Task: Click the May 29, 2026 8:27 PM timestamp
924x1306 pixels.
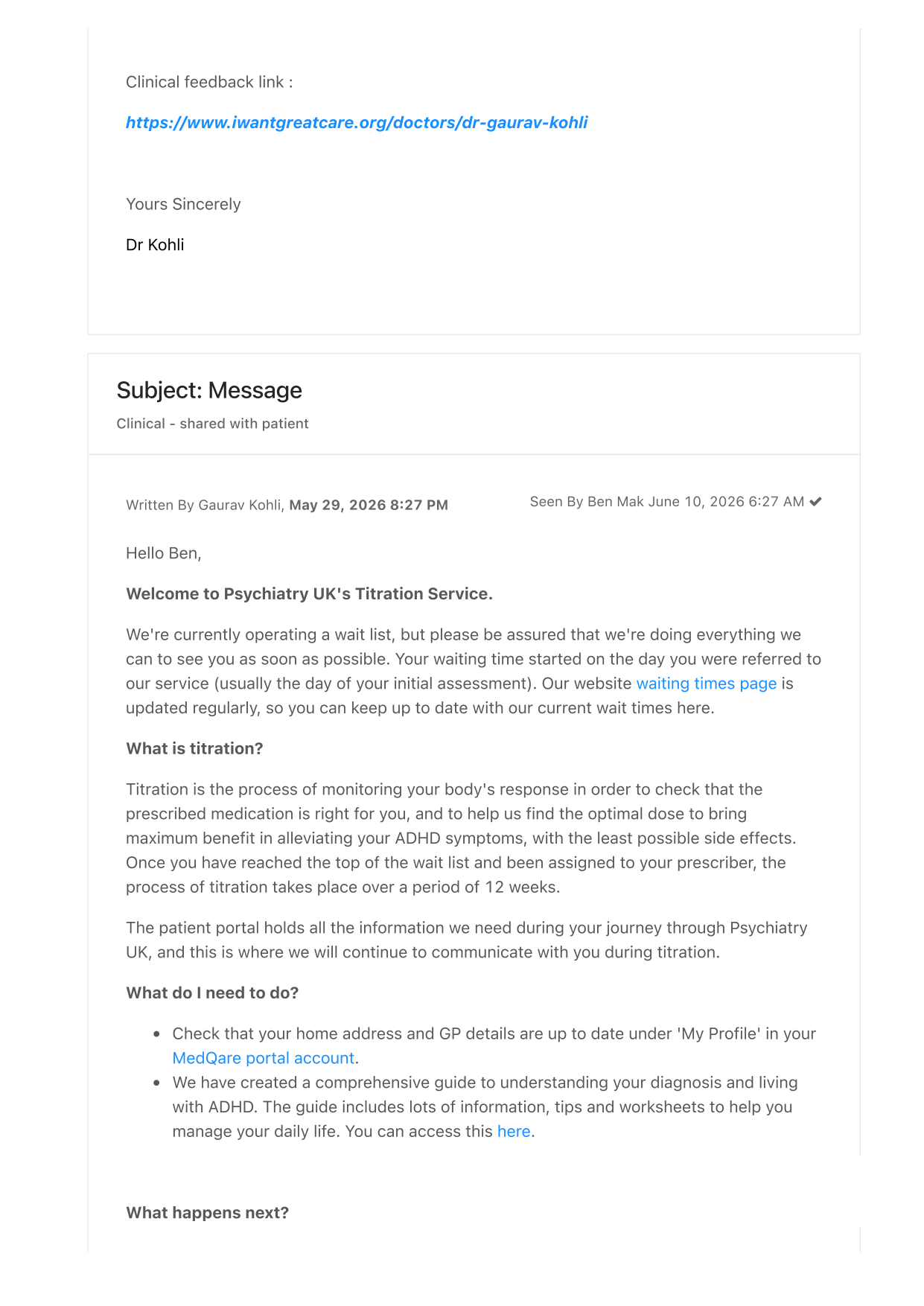Action: pyautogui.click(x=369, y=505)
